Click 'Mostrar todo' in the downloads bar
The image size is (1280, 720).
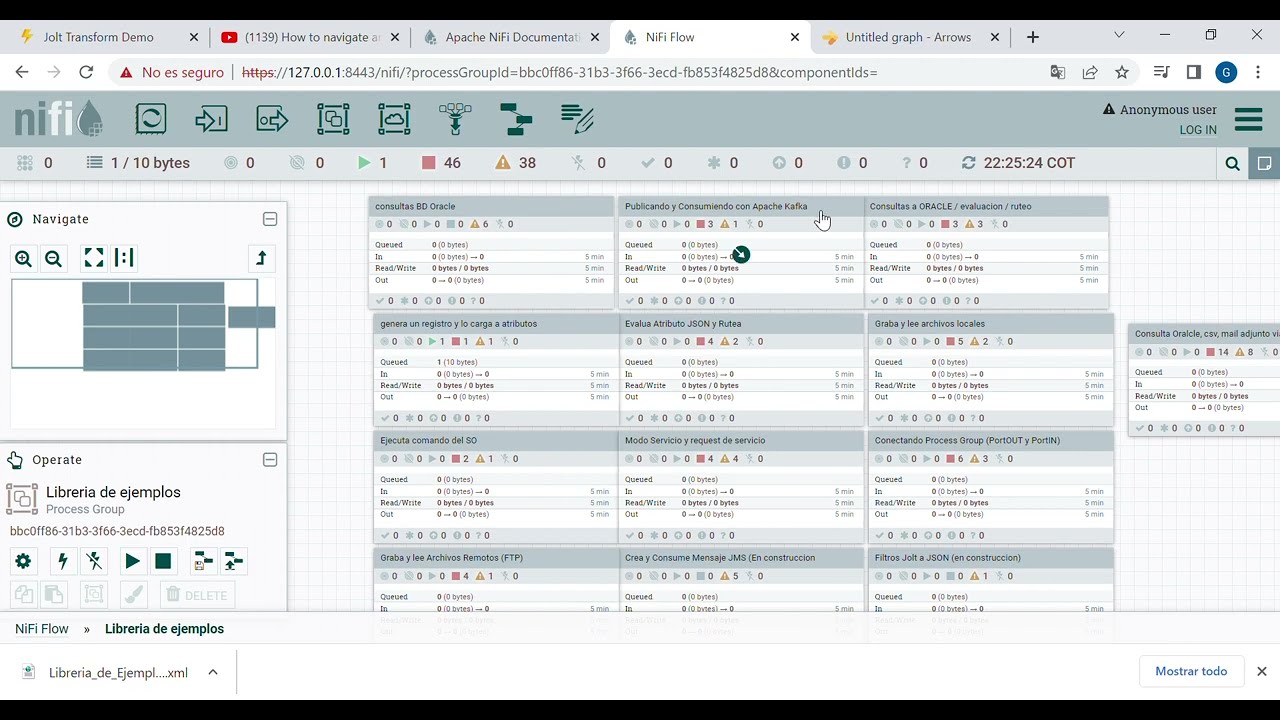click(x=1191, y=671)
